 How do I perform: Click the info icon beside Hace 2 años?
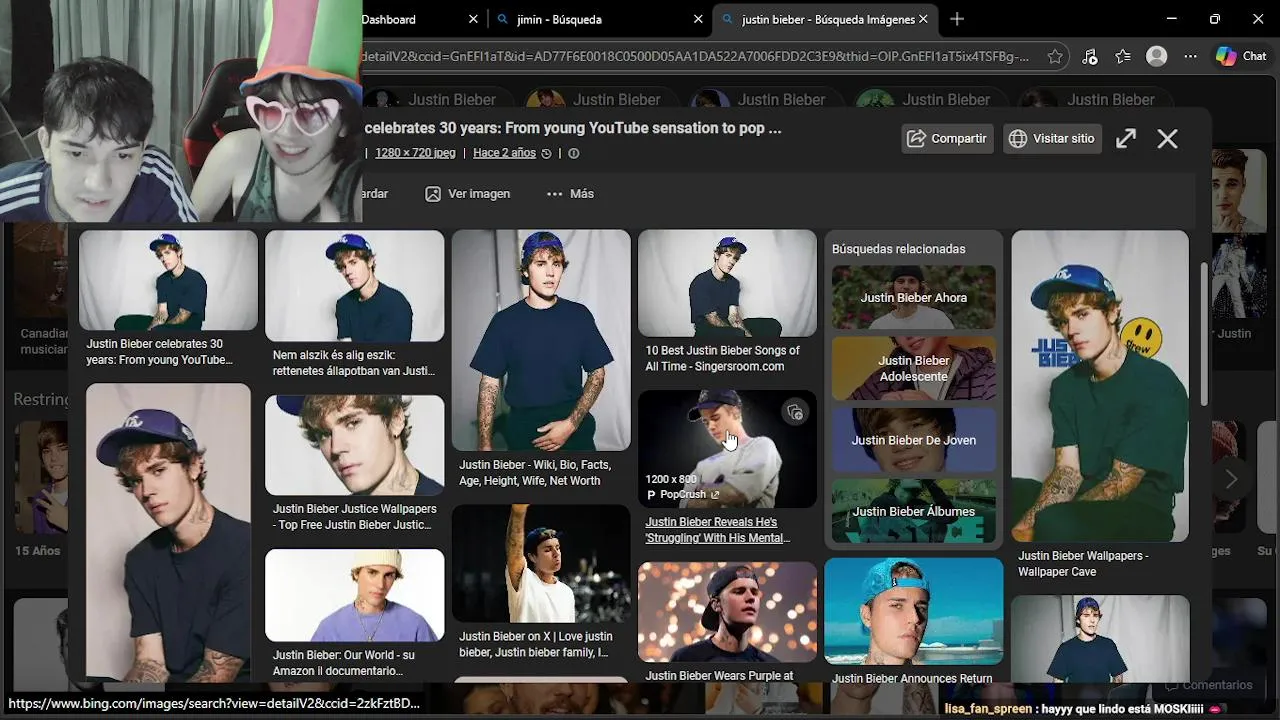(573, 153)
